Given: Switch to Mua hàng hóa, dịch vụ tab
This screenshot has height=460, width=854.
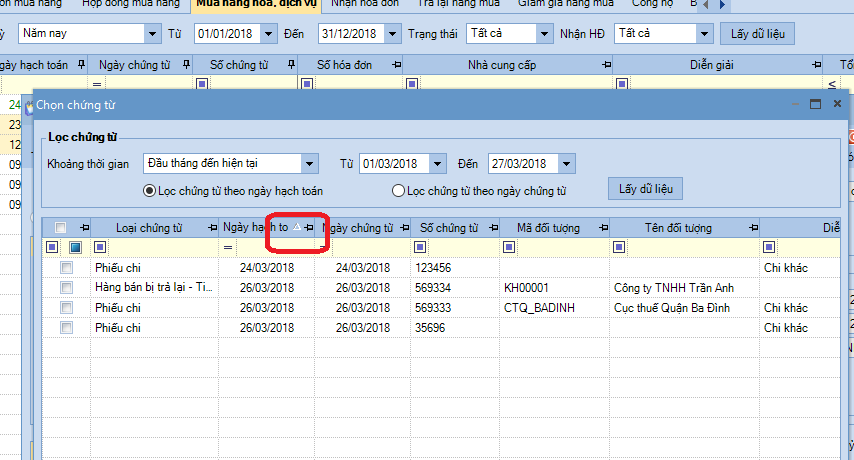Looking at the screenshot, I should pos(256,4).
